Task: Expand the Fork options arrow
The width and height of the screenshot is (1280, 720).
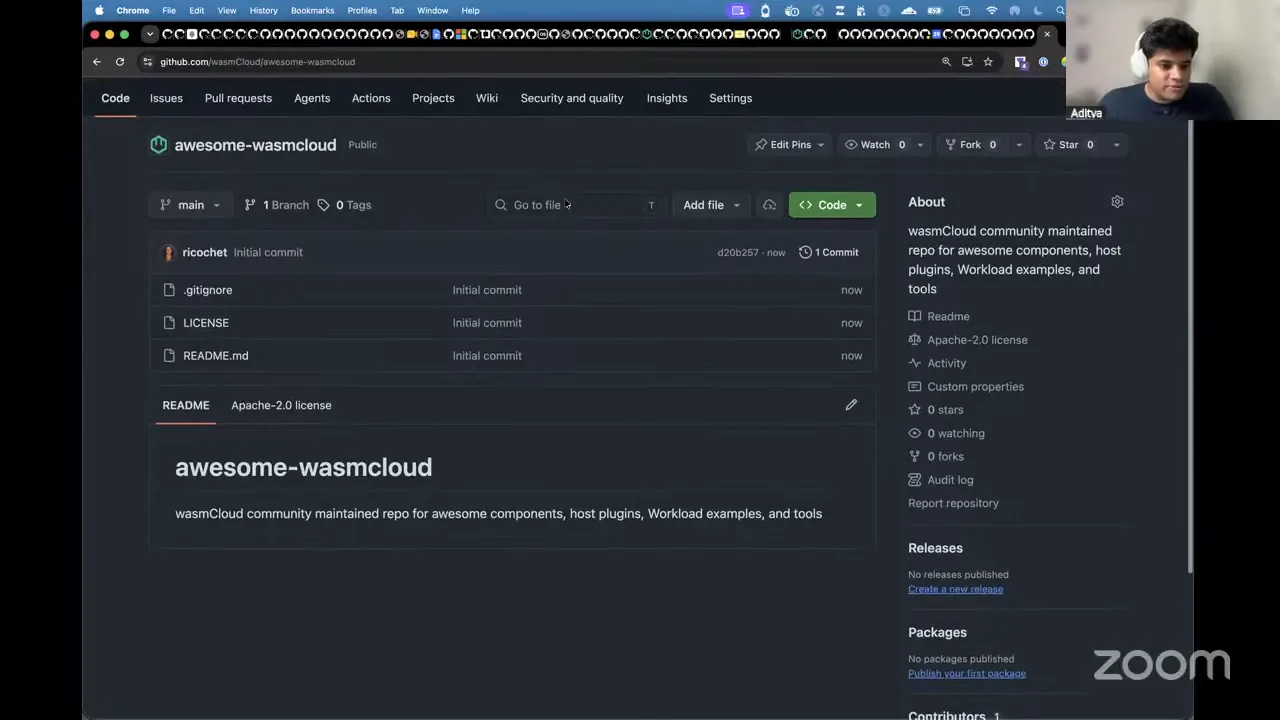Action: coord(1019,145)
